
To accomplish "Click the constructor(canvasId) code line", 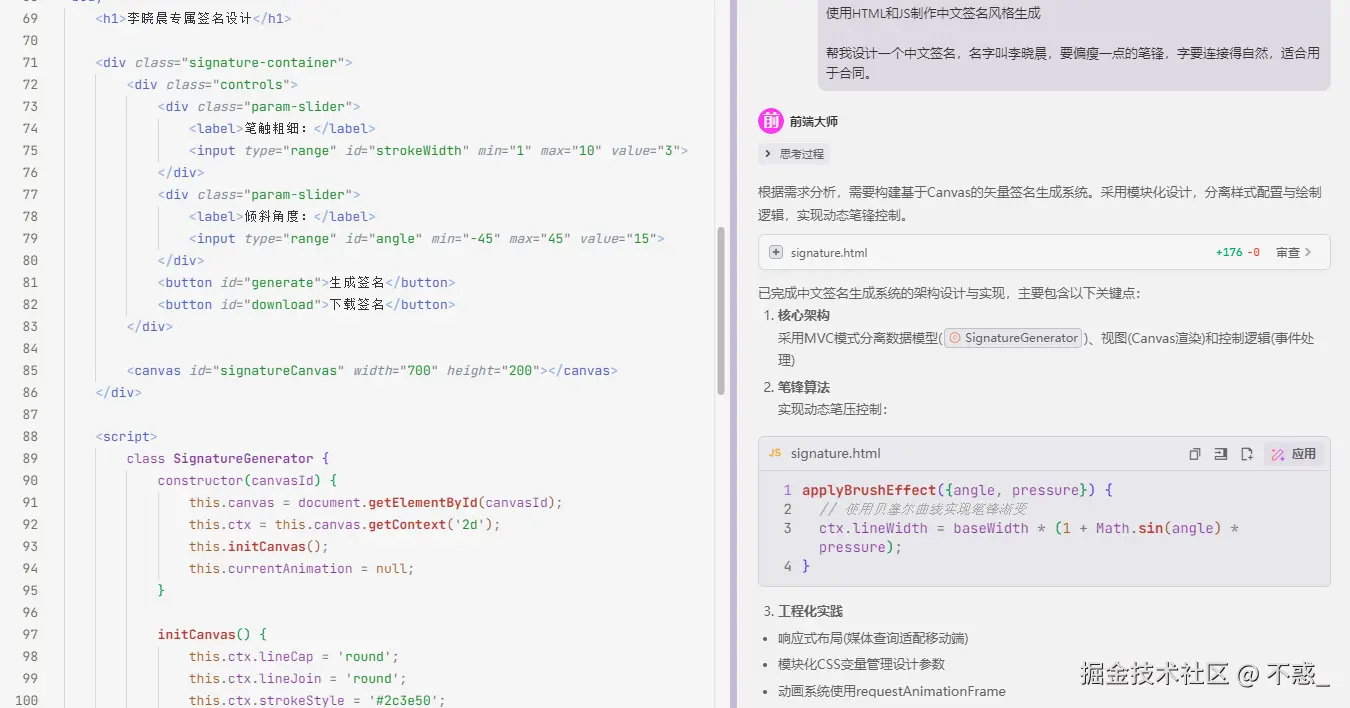I will (x=247, y=480).
